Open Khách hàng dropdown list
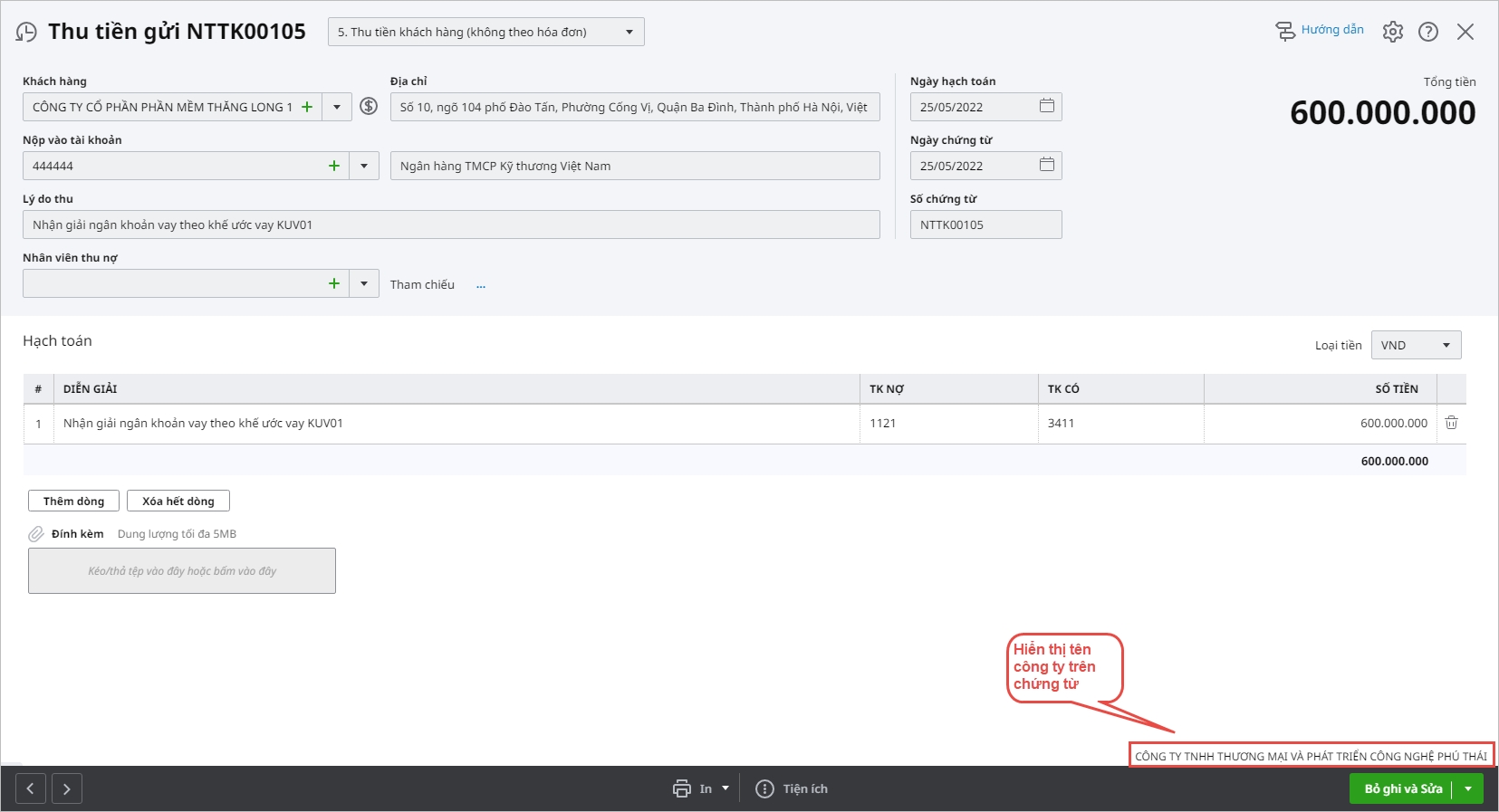 coord(337,107)
